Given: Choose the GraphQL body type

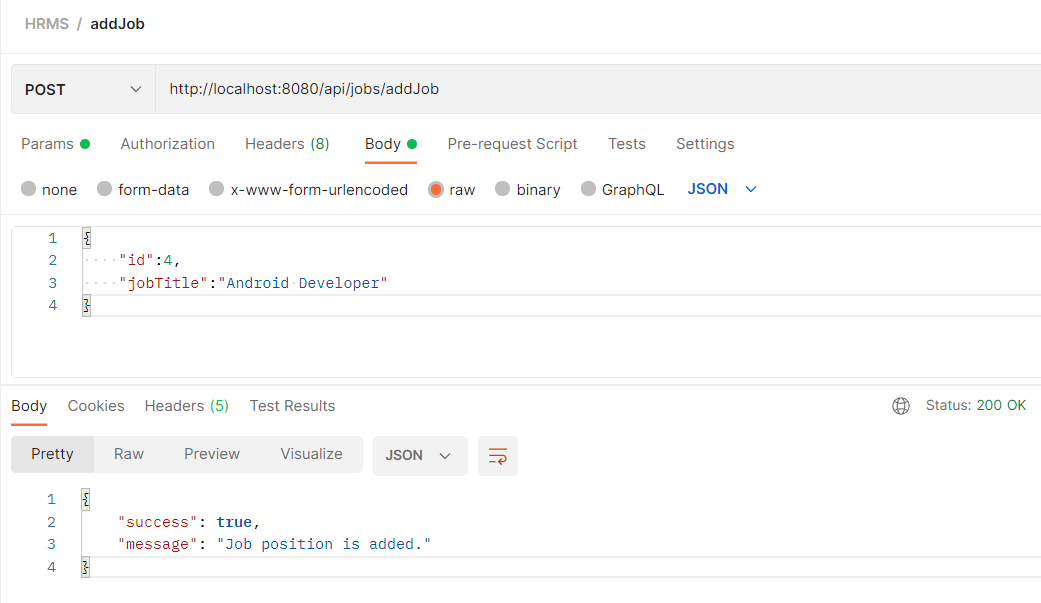Looking at the screenshot, I should pos(622,189).
